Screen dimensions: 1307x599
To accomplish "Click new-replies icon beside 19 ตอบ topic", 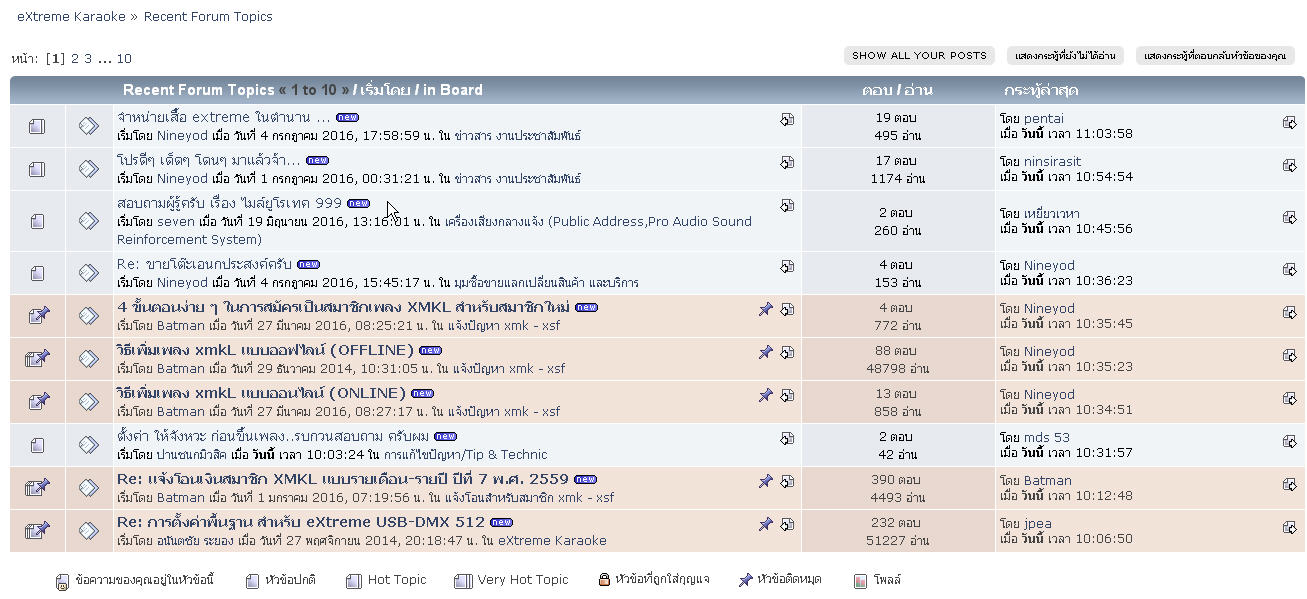I will point(787,120).
